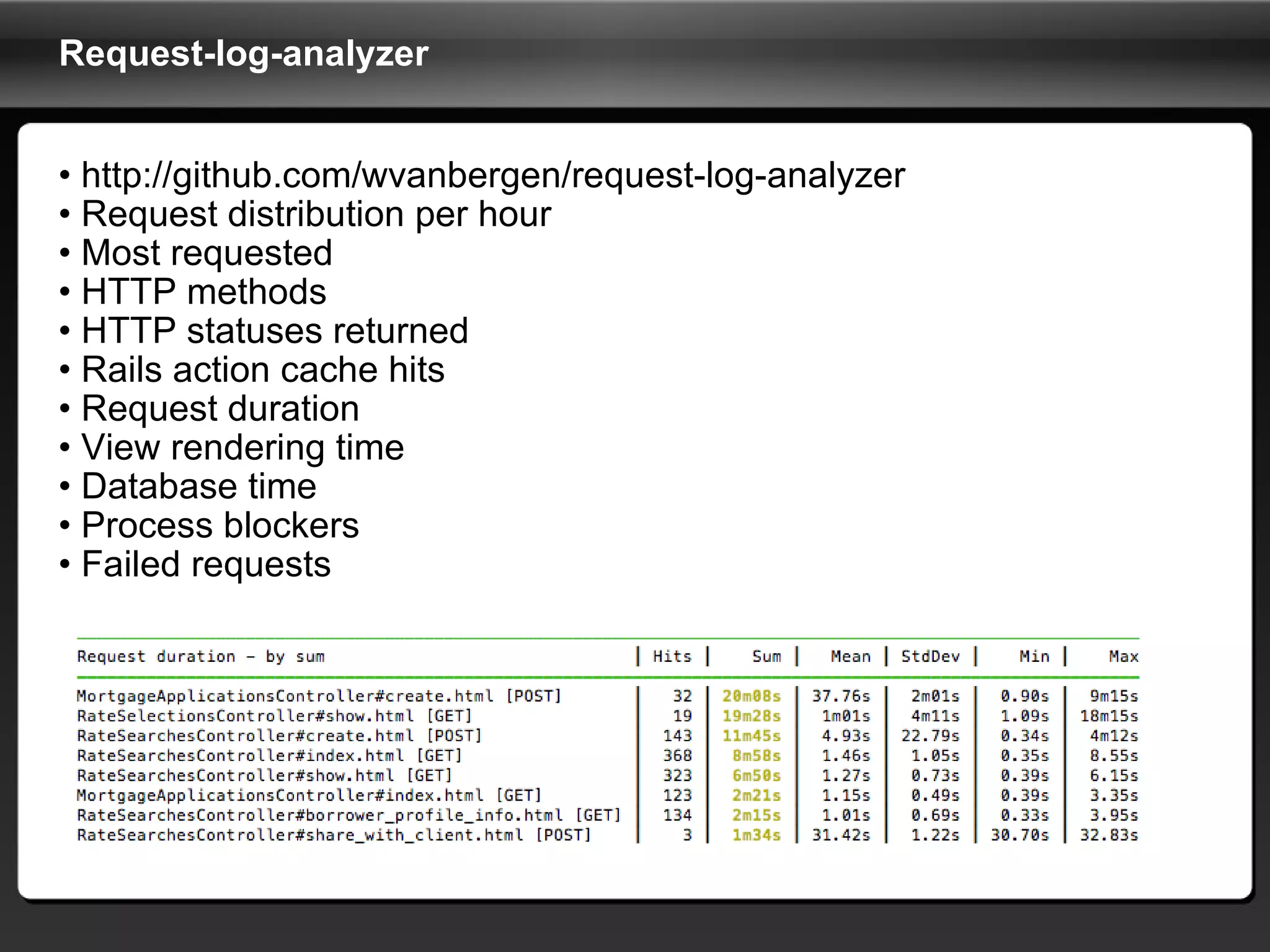
Task: Click the 'Request duration' bullet
Action: [x=220, y=409]
